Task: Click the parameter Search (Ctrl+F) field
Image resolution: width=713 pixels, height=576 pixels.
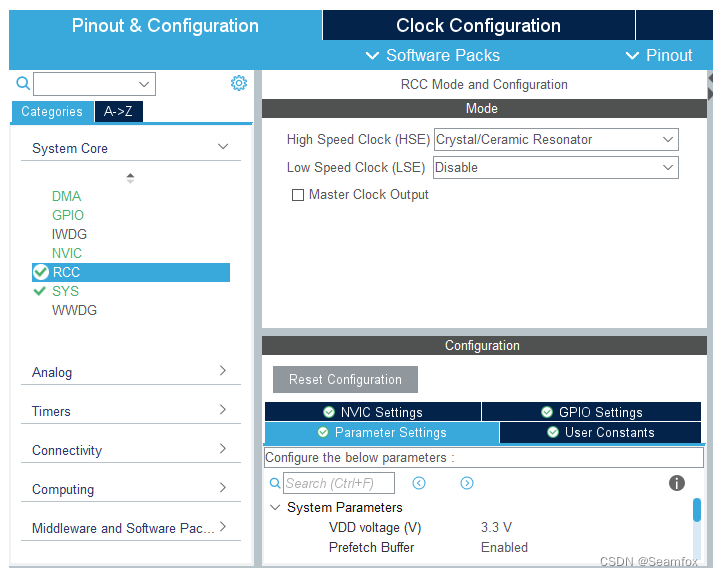Action: (339, 483)
